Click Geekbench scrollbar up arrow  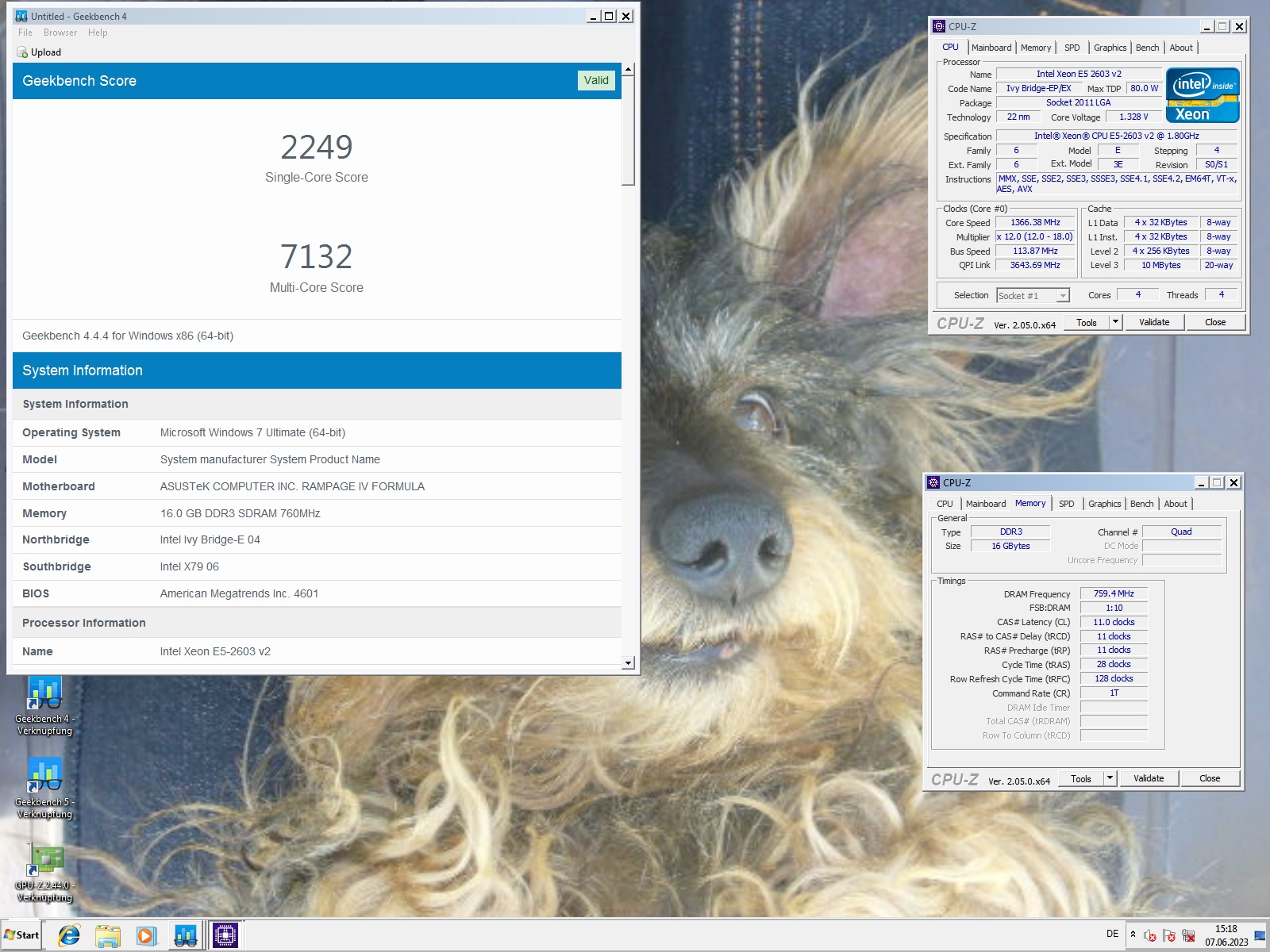click(628, 70)
